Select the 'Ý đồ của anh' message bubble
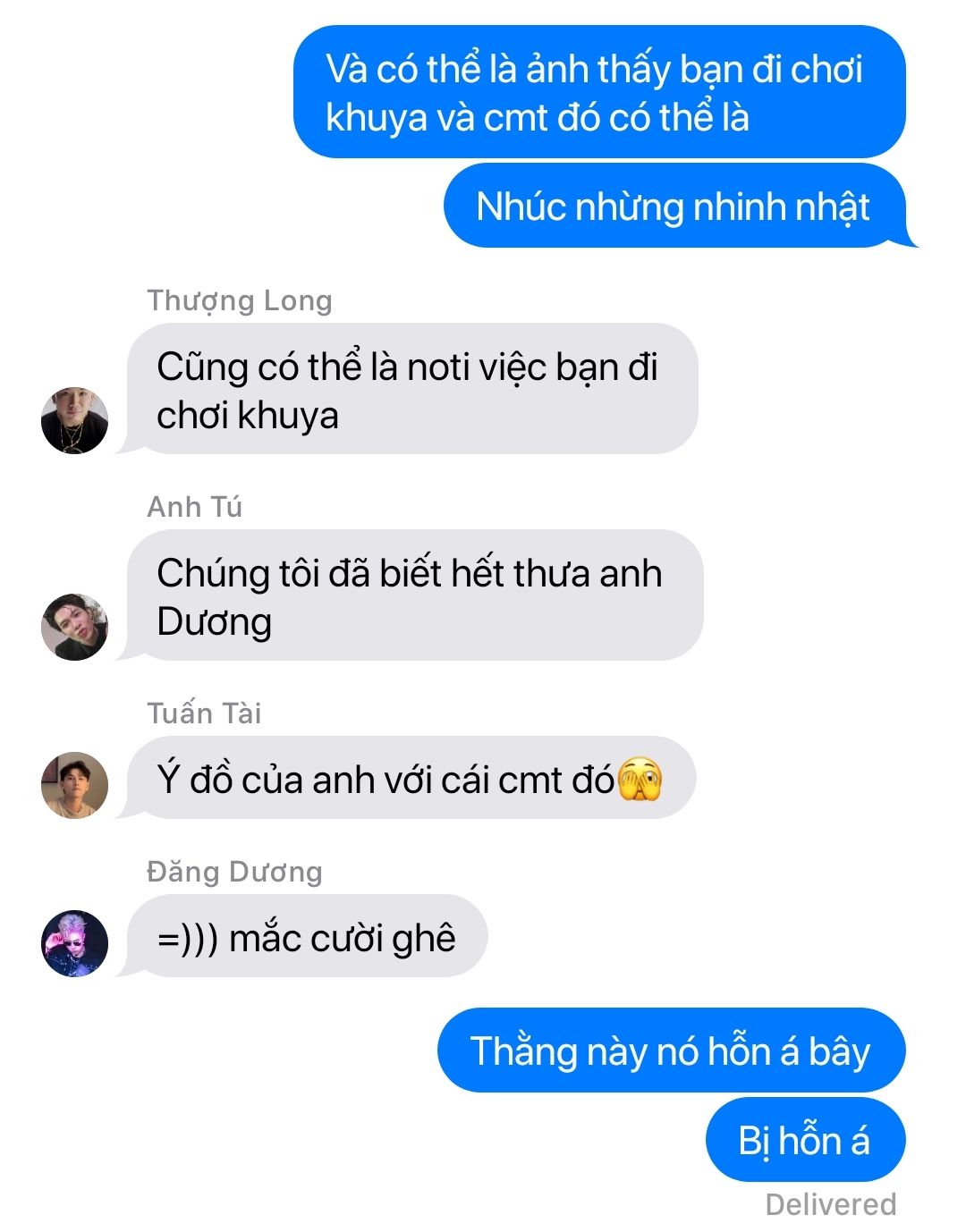This screenshot has height=1232, width=966. (411, 778)
